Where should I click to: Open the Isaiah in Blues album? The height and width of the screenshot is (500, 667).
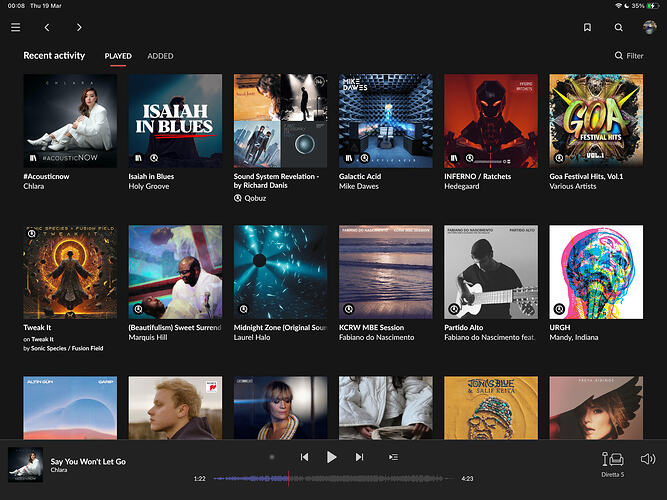click(x=175, y=120)
